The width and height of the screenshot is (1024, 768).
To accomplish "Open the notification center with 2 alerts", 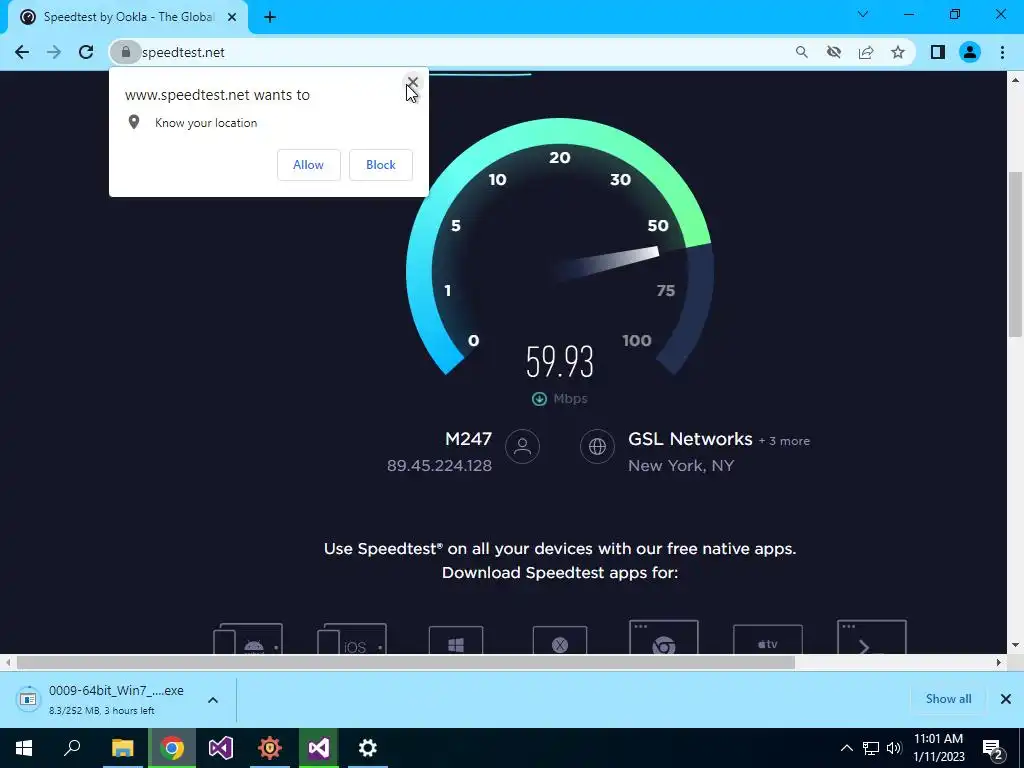I will pos(992,749).
